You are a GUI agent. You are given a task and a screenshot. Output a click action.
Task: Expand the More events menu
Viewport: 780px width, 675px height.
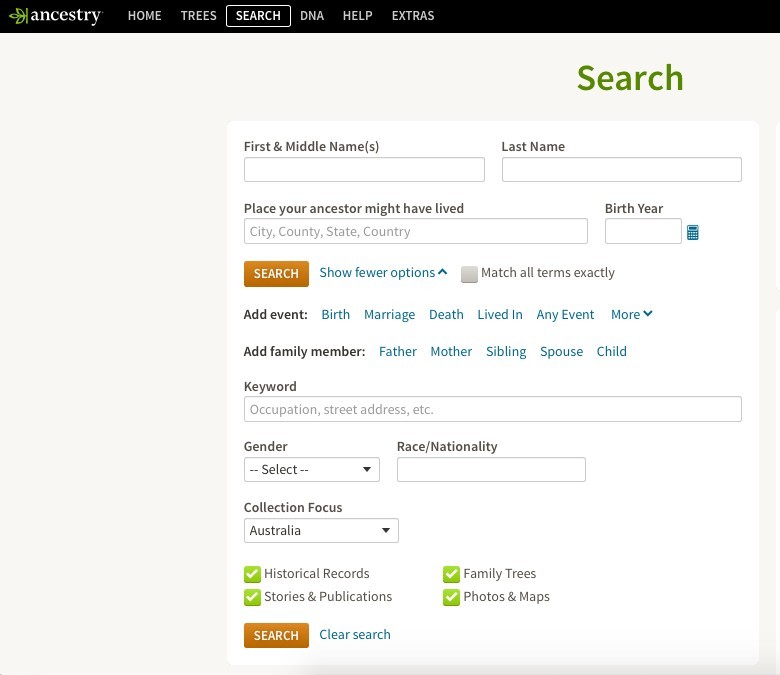pyautogui.click(x=631, y=314)
